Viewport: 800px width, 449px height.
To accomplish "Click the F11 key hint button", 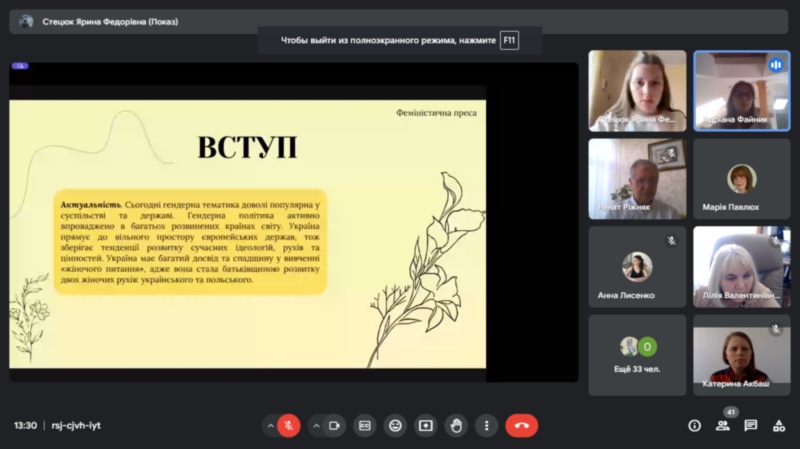I will click(x=510, y=40).
